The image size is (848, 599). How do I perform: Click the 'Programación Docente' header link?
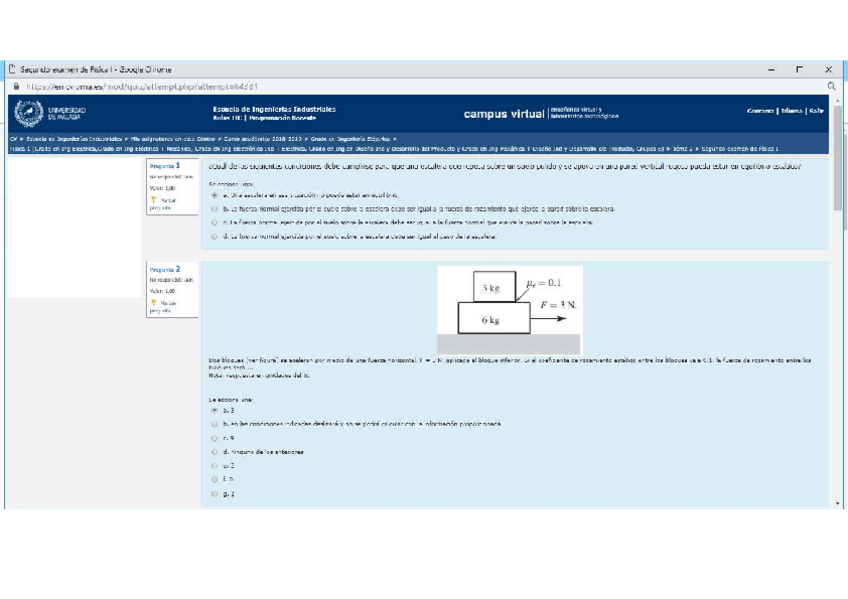[283, 118]
